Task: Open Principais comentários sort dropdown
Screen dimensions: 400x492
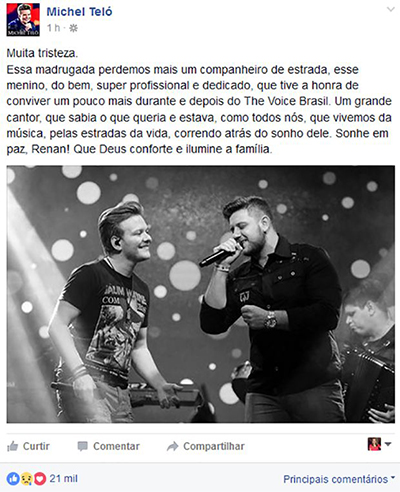Action: [x=337, y=479]
